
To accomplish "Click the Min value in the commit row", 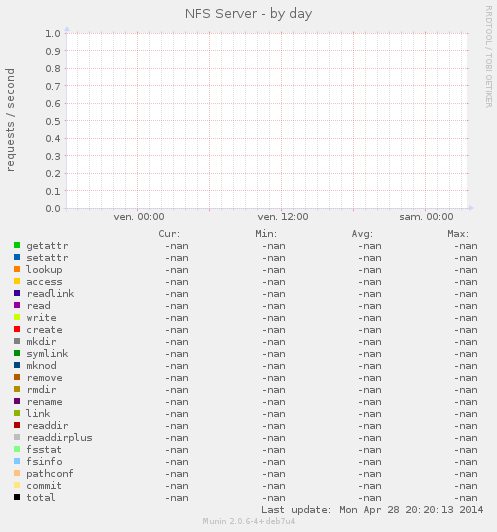I will (x=273, y=486).
